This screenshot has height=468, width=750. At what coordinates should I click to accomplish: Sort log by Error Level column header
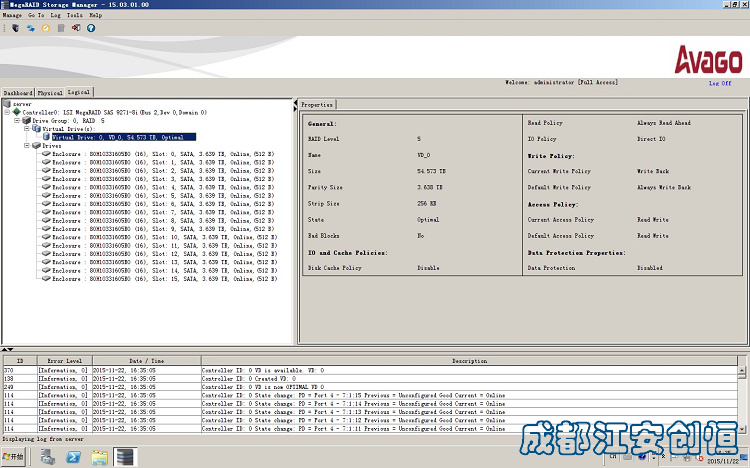tap(65, 361)
